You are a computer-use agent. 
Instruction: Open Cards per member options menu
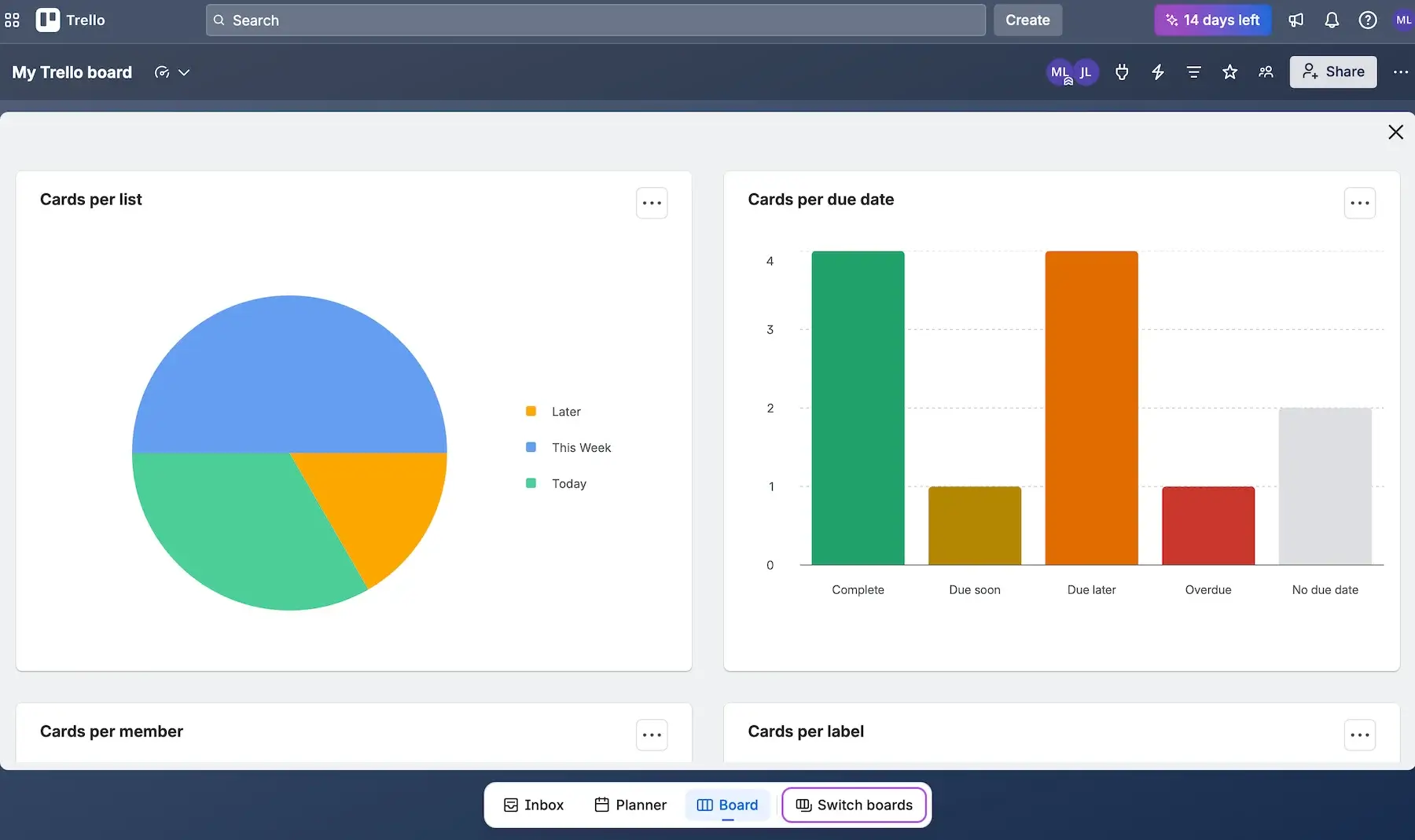click(x=652, y=735)
